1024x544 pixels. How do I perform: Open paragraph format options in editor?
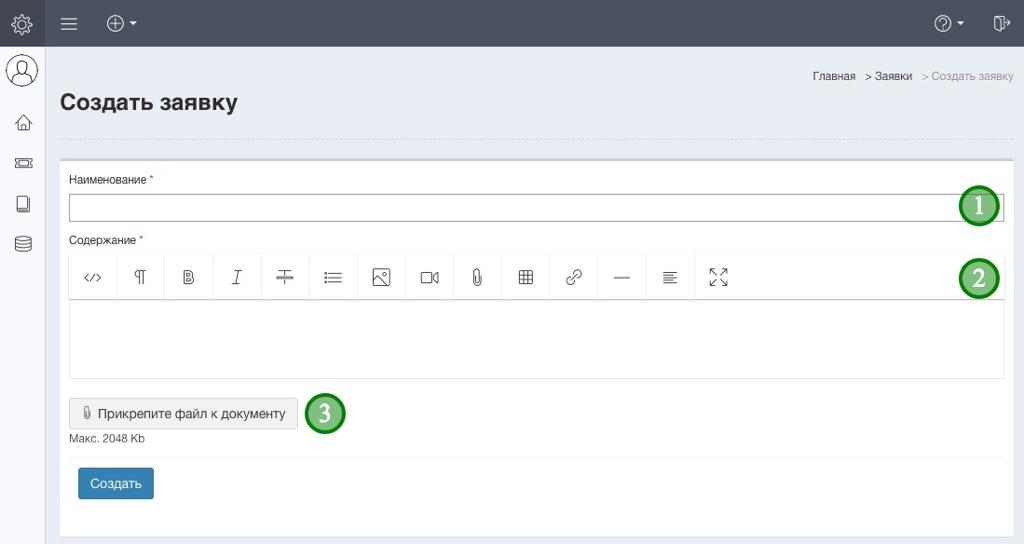tap(140, 278)
